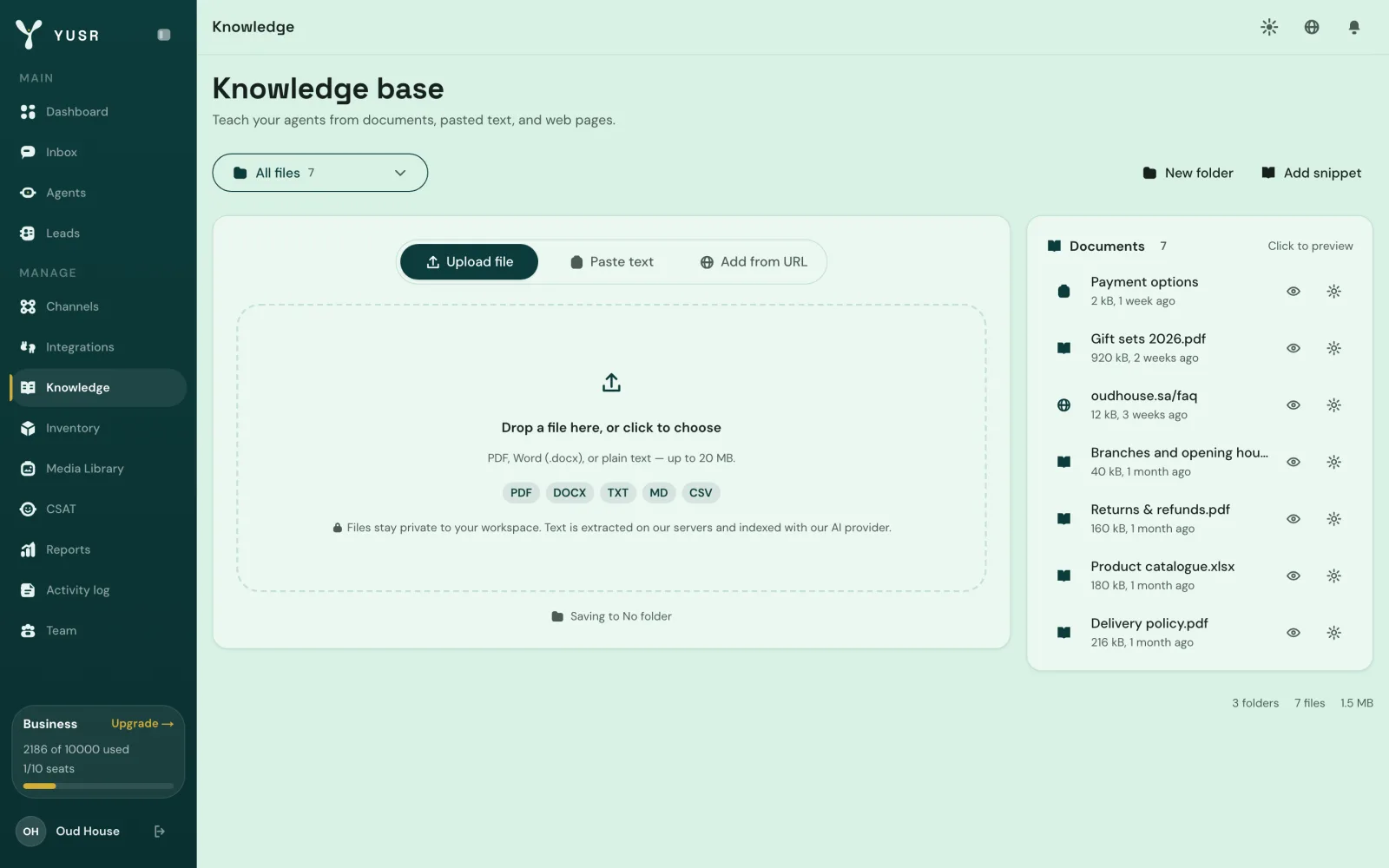Open the language globe icon in header
1389x868 pixels.
pyautogui.click(x=1312, y=27)
